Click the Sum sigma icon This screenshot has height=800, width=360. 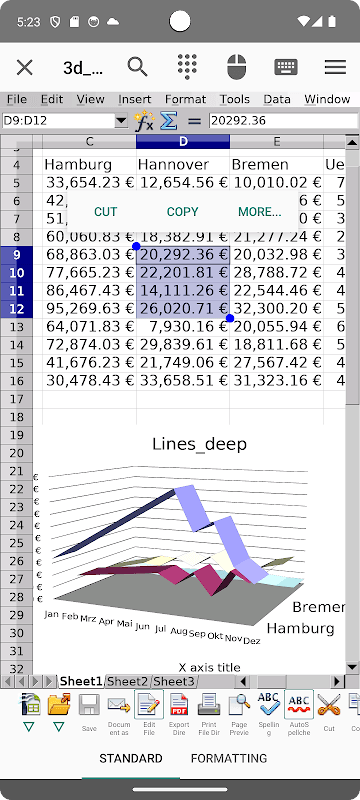click(169, 121)
